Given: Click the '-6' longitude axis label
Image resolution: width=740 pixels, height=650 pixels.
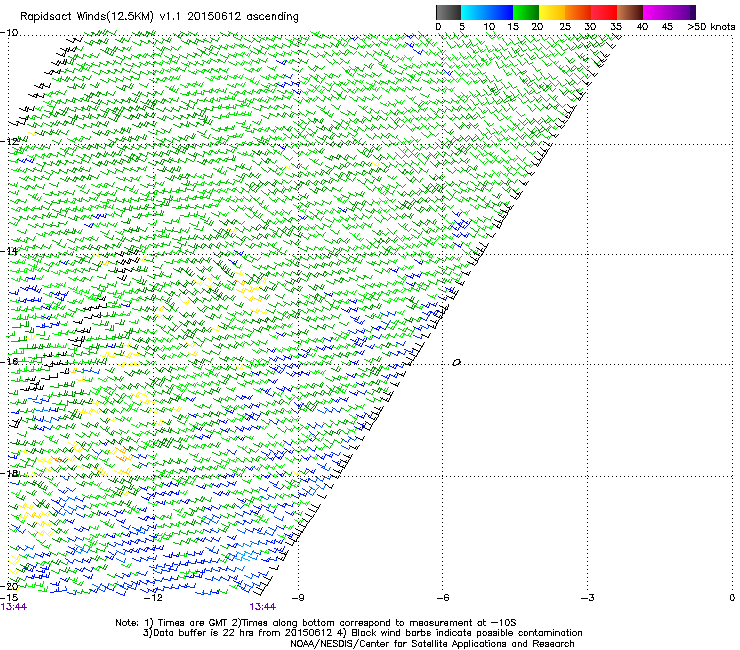Looking at the screenshot, I should coord(442,598).
